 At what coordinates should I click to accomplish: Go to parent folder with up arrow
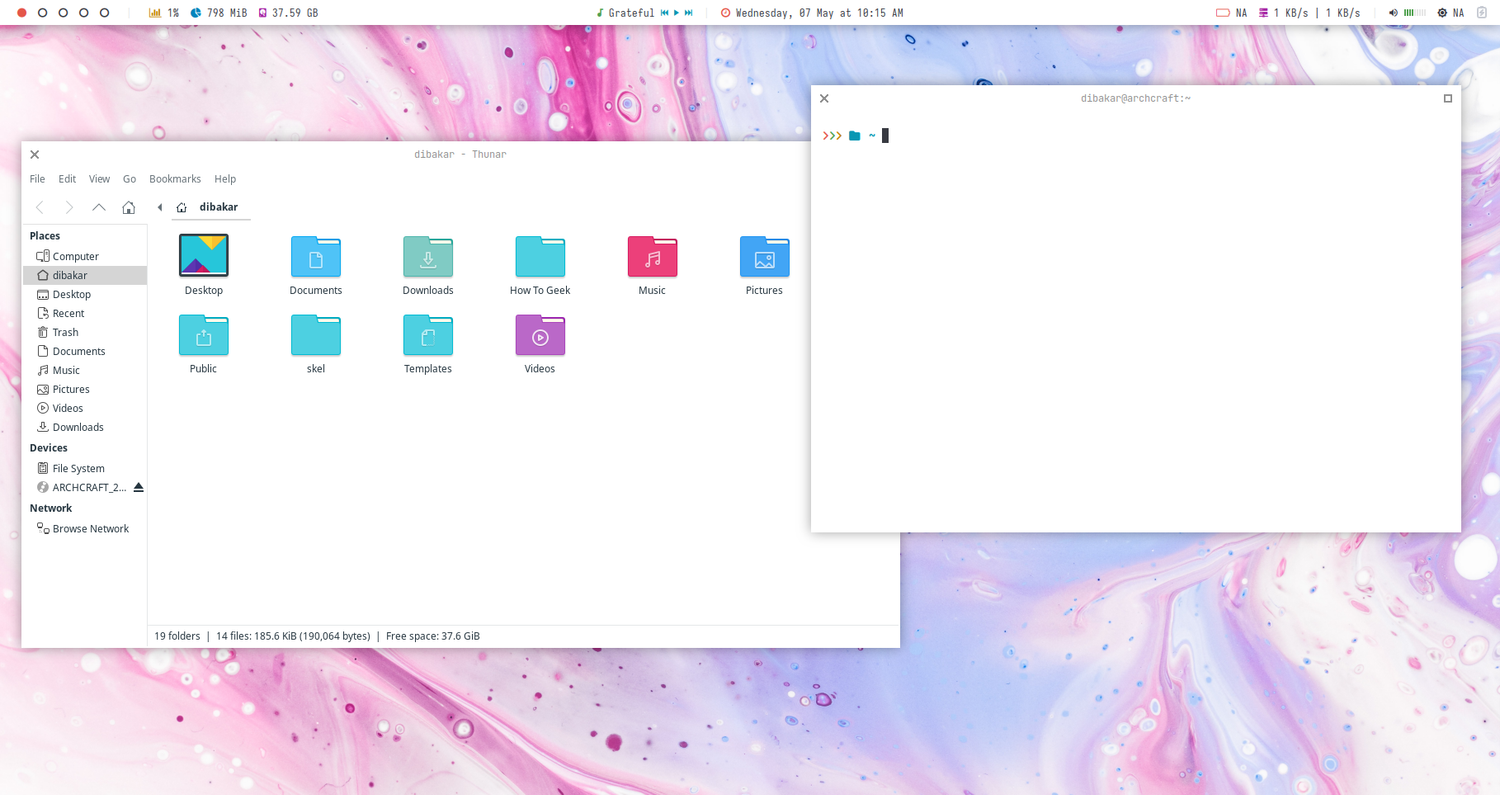click(98, 207)
